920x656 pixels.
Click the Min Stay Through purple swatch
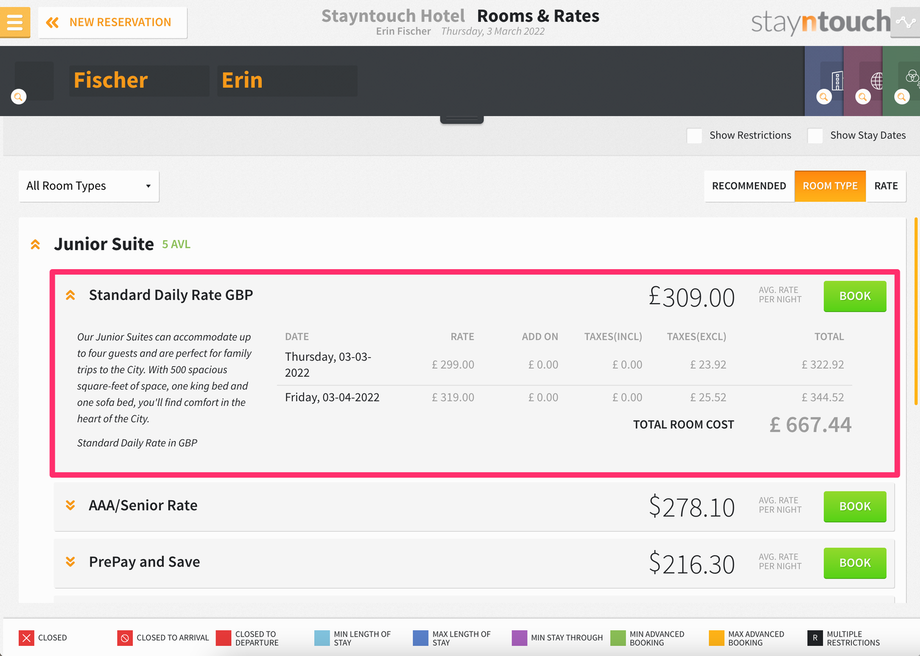coord(519,638)
